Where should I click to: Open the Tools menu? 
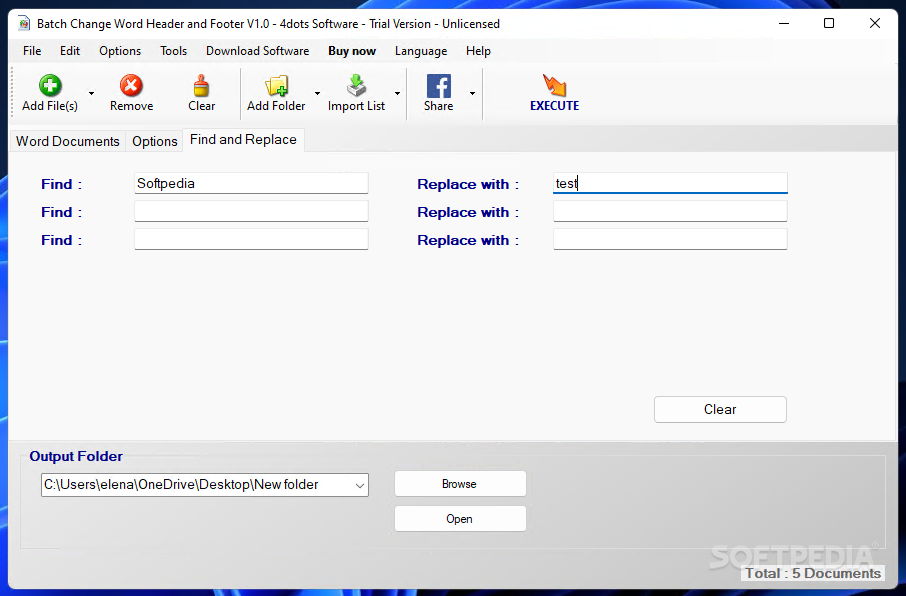point(173,51)
